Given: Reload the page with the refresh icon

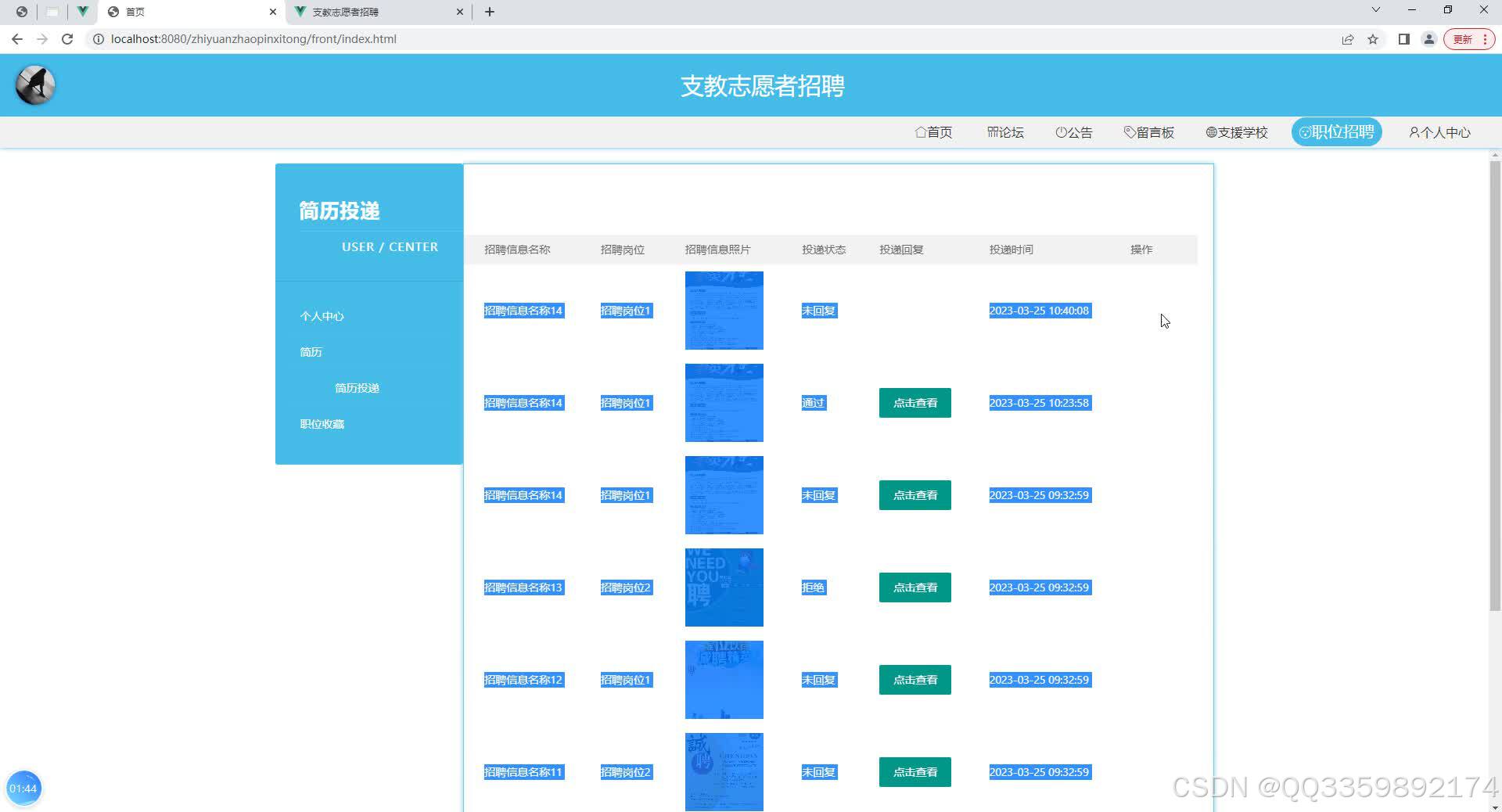Looking at the screenshot, I should coord(67,39).
